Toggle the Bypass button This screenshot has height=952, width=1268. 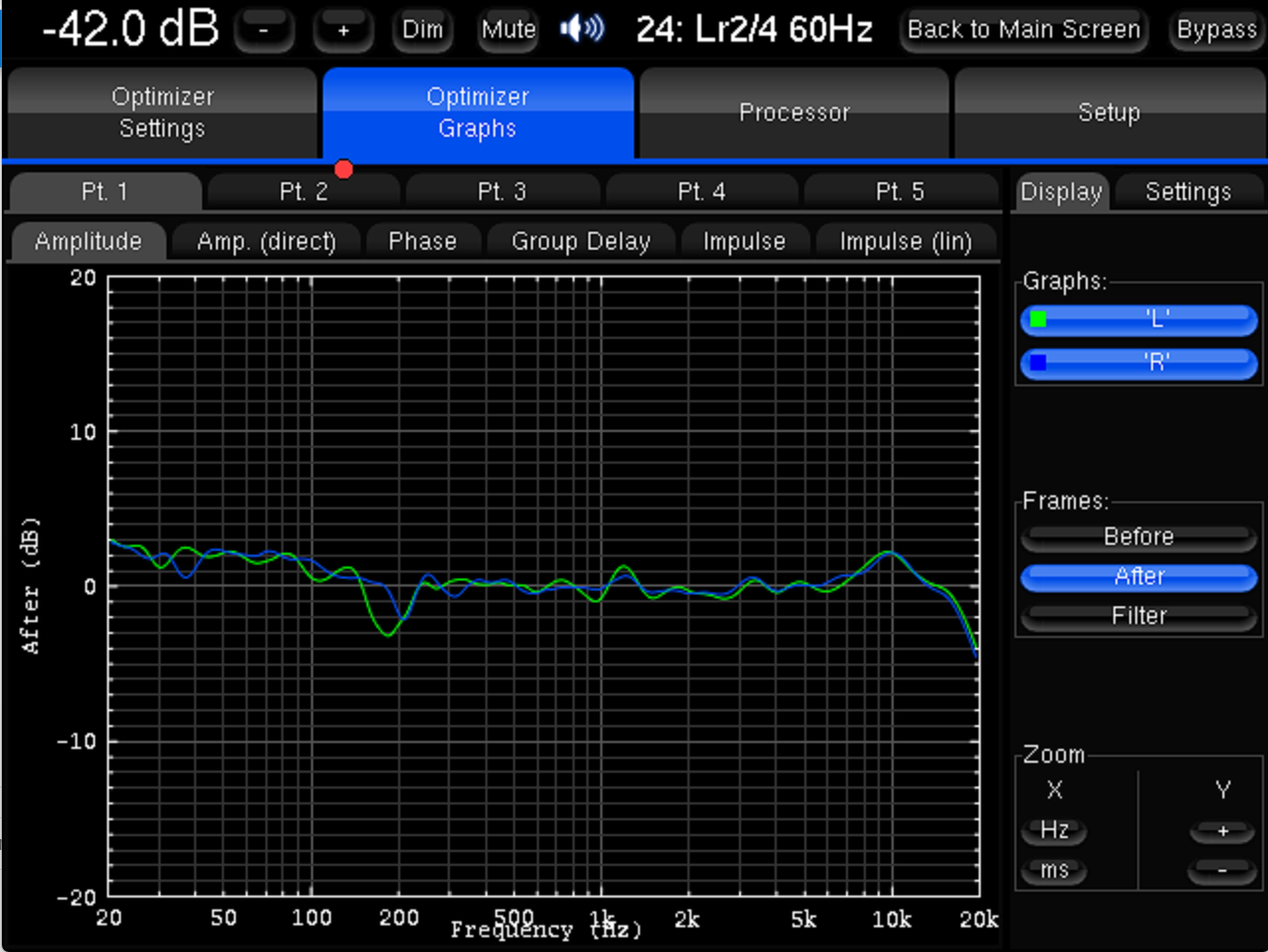point(1216,30)
